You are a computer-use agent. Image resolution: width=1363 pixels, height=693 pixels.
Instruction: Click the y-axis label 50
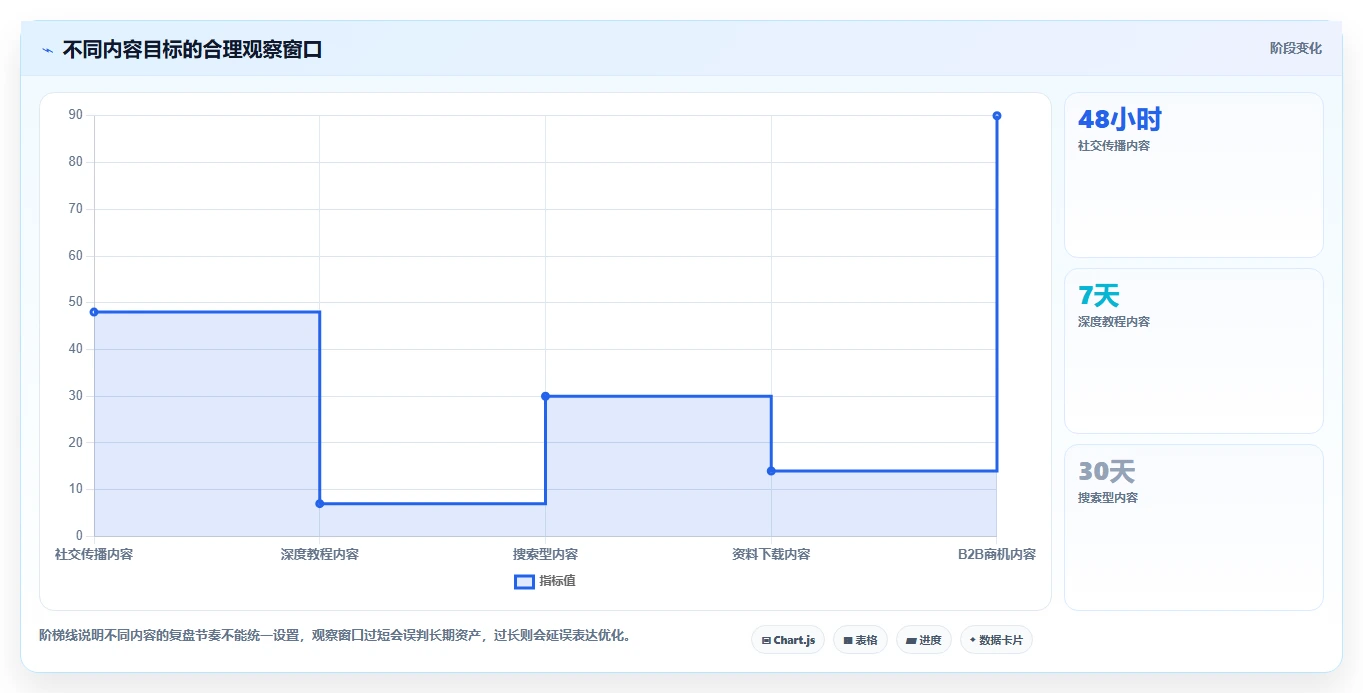click(x=75, y=302)
